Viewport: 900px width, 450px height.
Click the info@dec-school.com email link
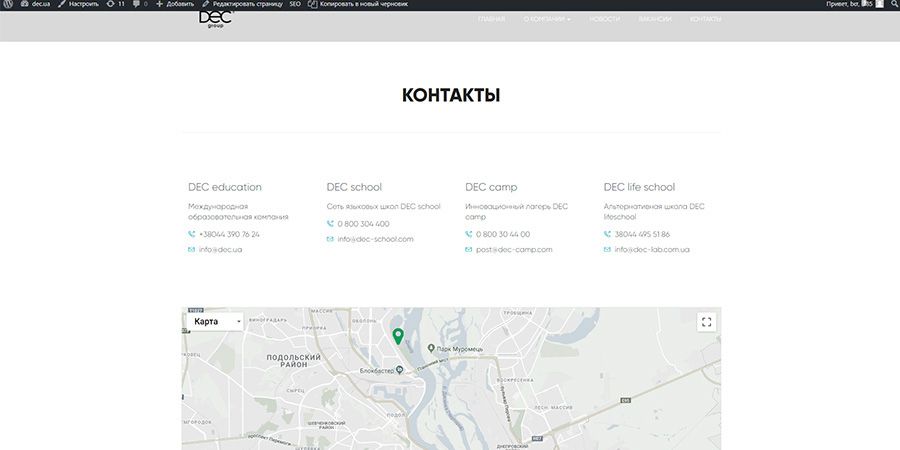coord(375,239)
